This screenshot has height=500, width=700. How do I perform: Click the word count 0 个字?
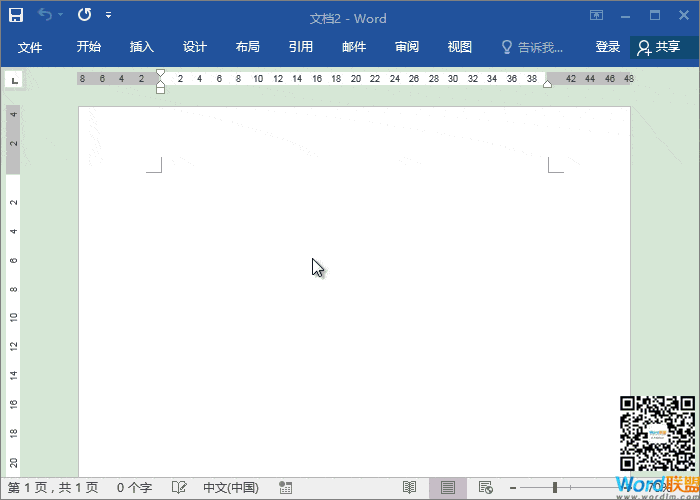(x=134, y=488)
